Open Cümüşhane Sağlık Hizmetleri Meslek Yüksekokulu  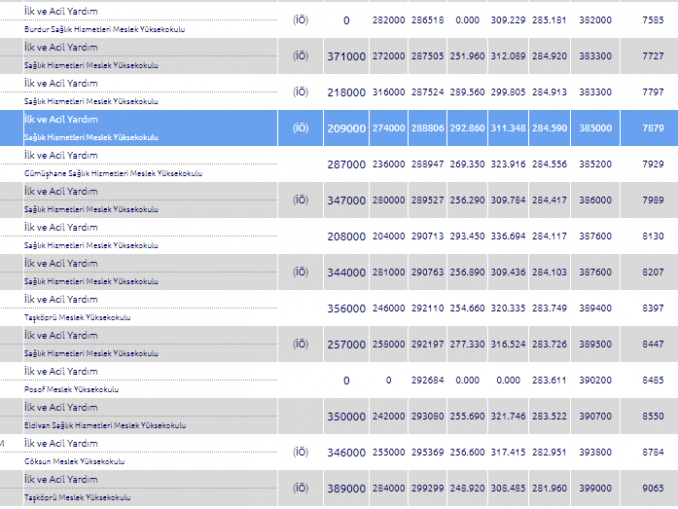click(x=113, y=173)
